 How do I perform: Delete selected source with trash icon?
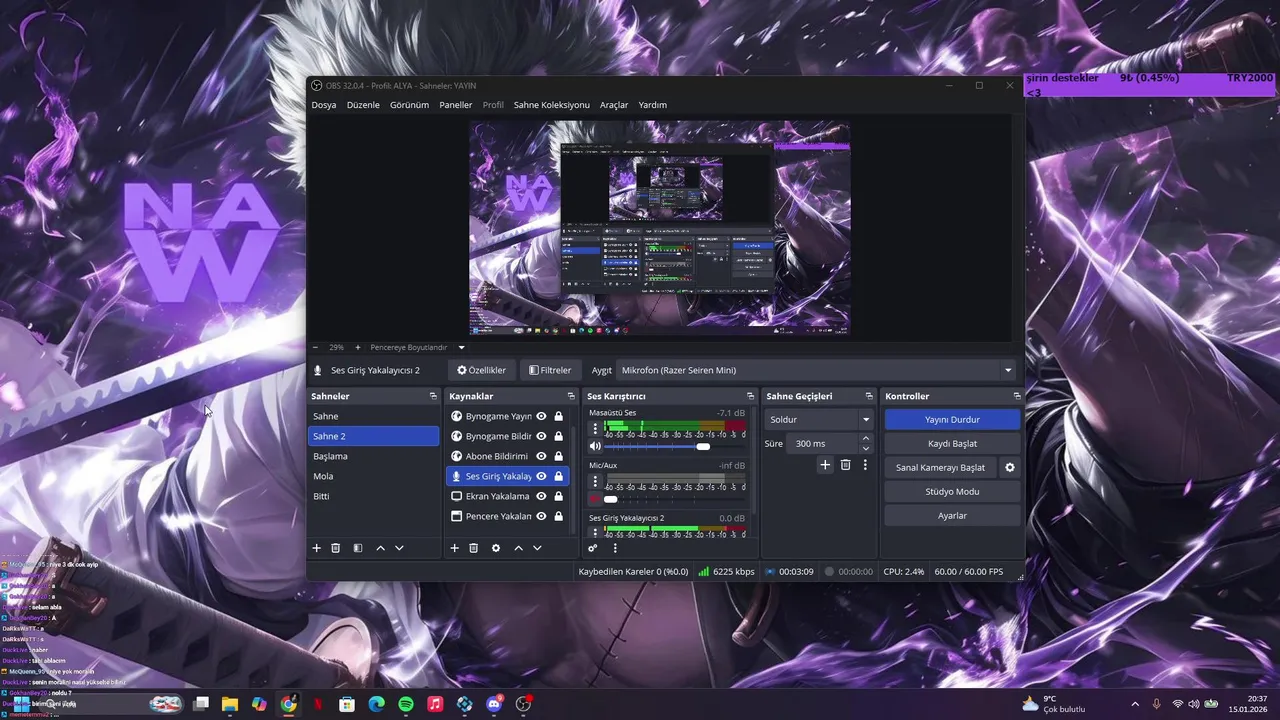pos(474,548)
